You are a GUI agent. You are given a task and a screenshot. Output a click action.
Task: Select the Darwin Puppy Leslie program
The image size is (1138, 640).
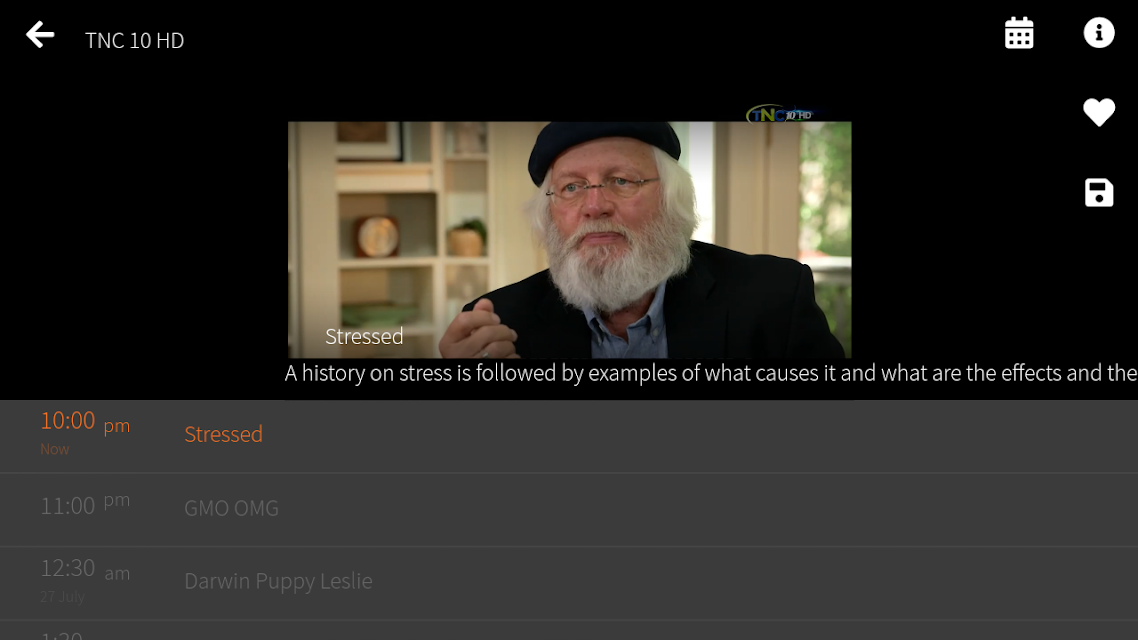point(278,581)
